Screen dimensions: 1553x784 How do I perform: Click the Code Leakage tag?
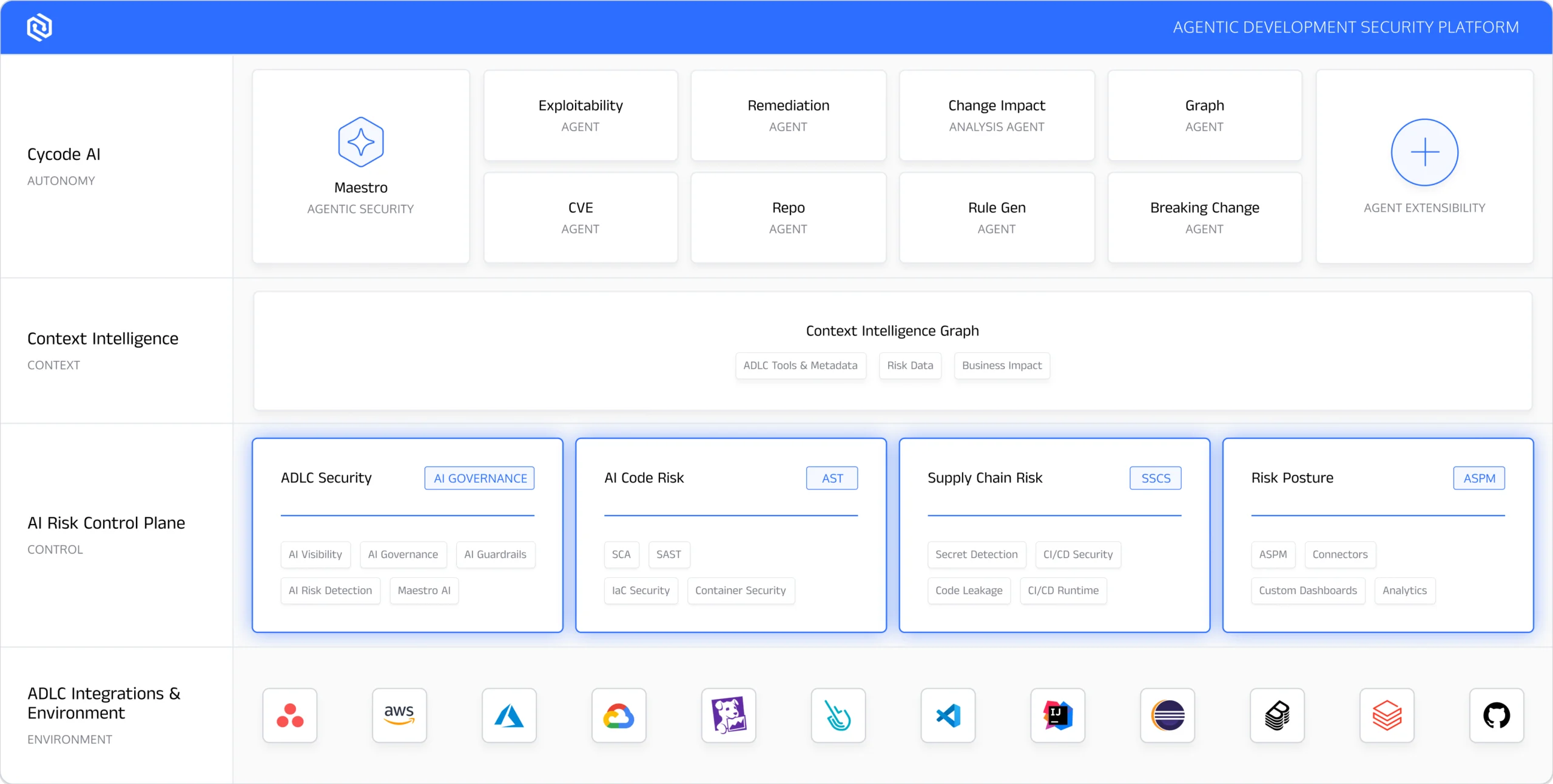pyautogui.click(x=969, y=591)
